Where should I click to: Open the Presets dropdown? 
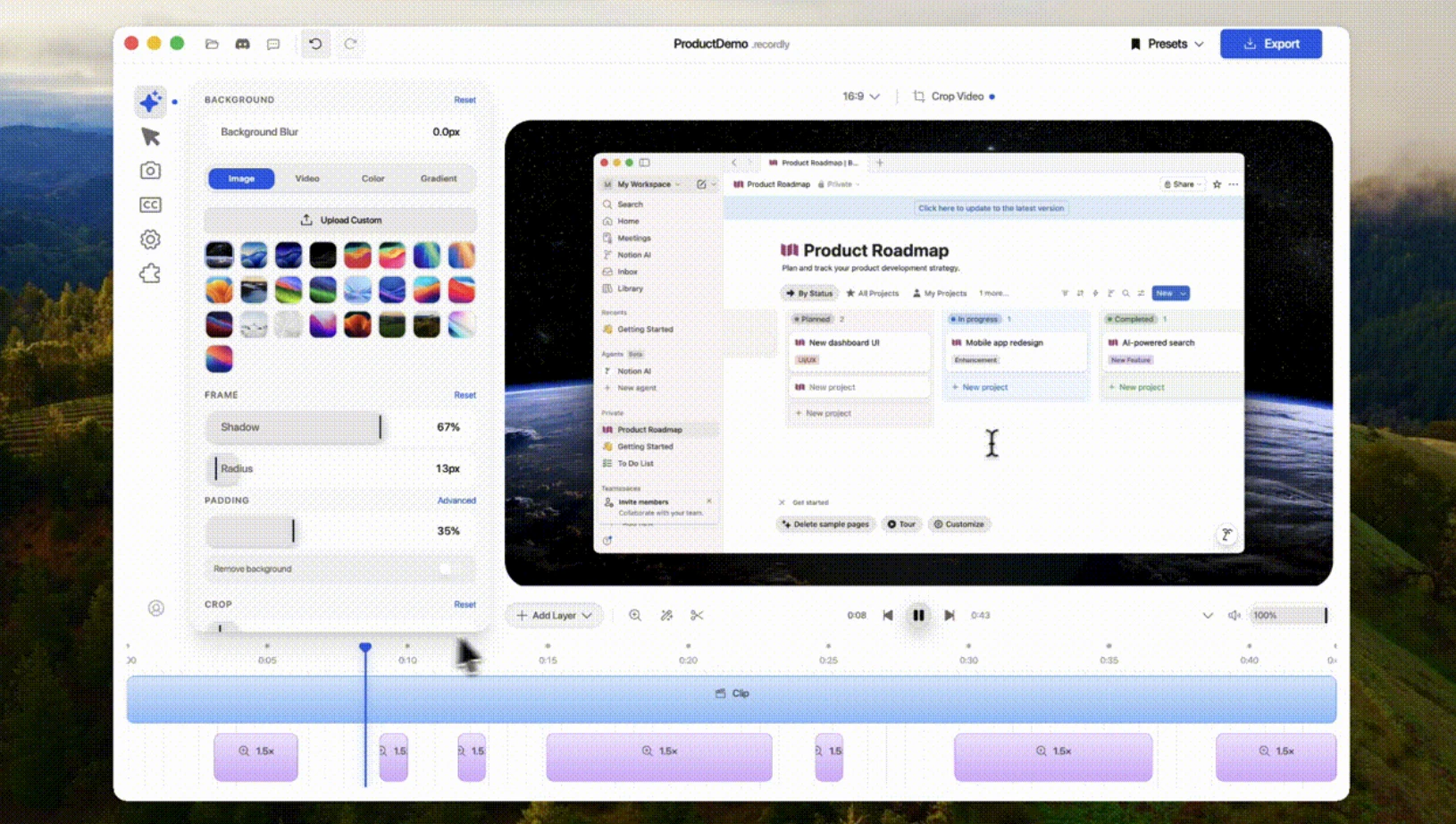tap(1167, 44)
